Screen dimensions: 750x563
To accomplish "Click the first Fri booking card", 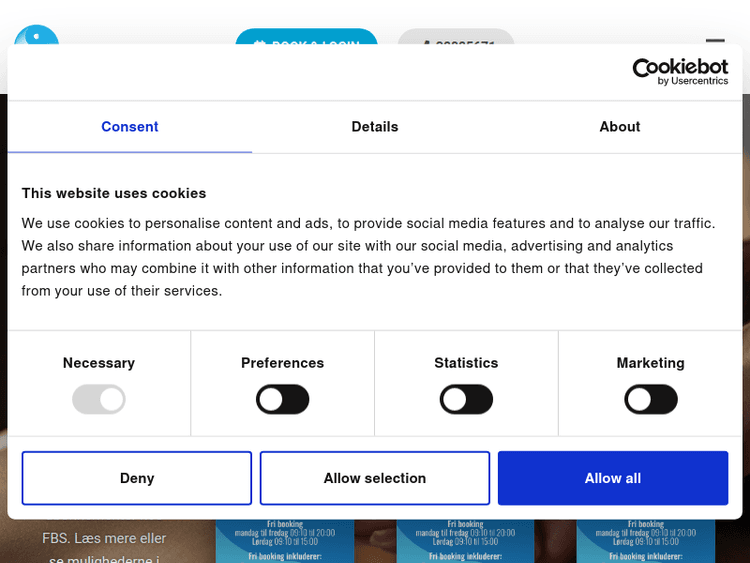I will (x=284, y=541).
